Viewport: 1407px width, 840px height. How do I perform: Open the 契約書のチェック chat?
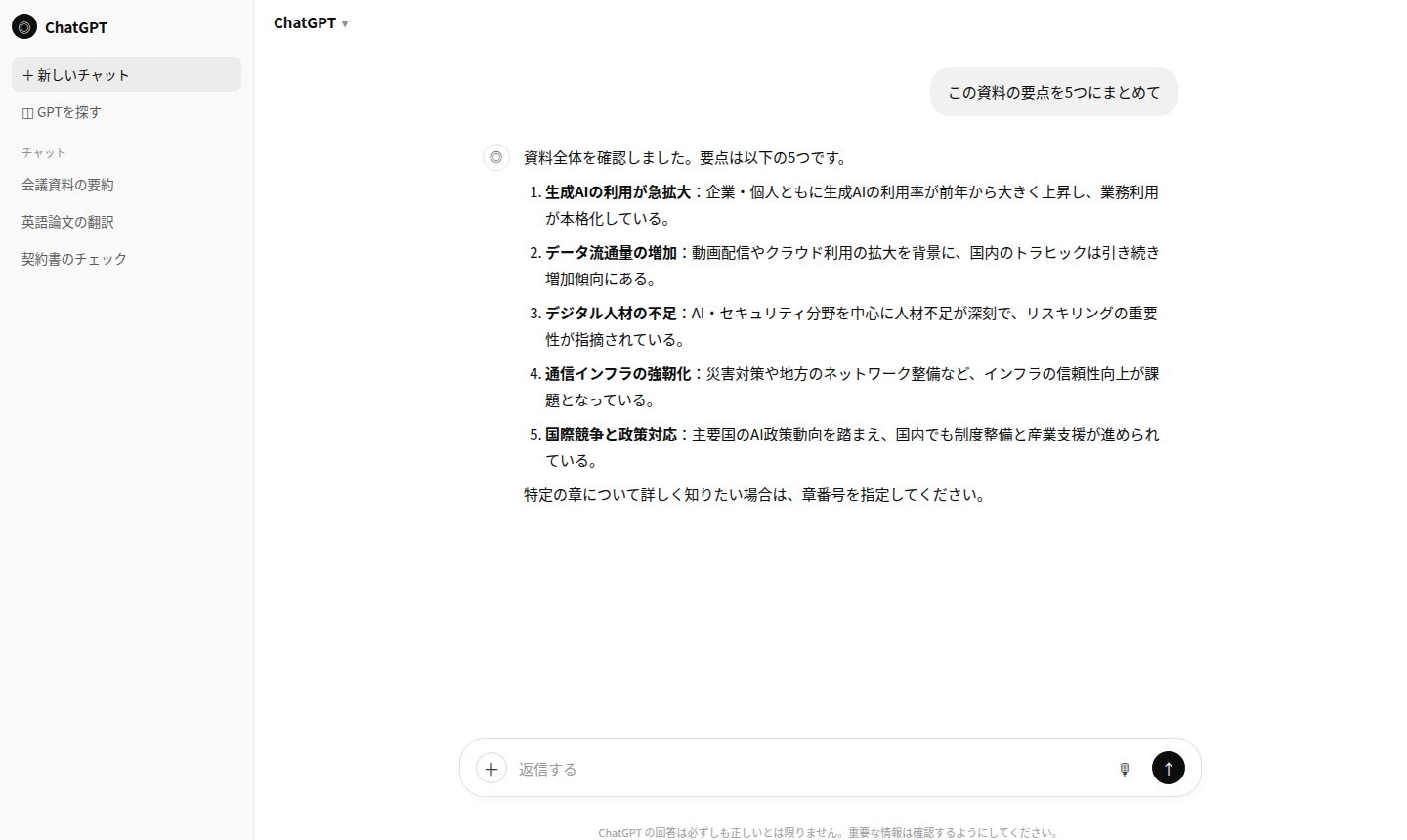pyautogui.click(x=126, y=259)
